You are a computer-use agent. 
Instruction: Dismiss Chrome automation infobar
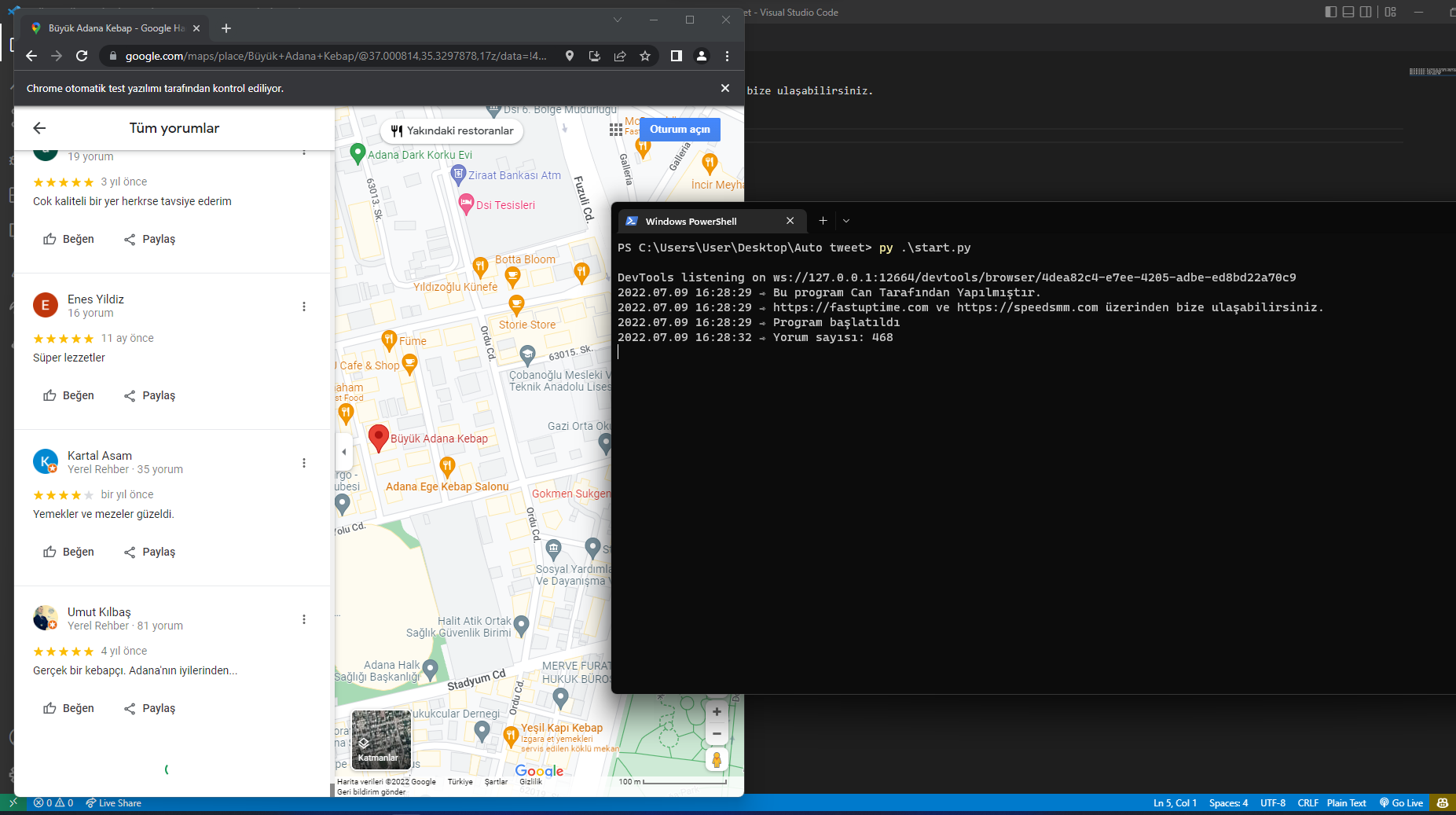(x=725, y=88)
